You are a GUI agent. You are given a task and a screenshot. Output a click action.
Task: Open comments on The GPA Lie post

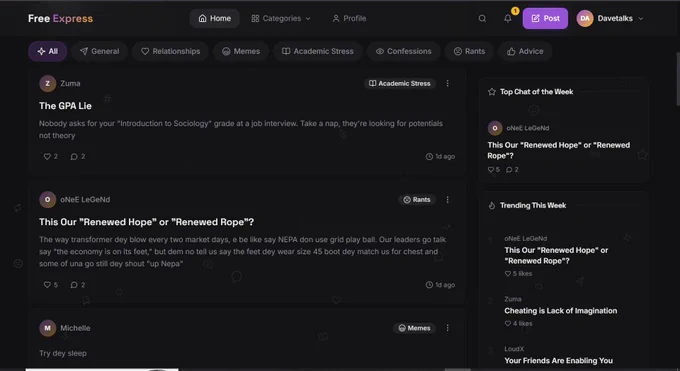[x=74, y=156]
